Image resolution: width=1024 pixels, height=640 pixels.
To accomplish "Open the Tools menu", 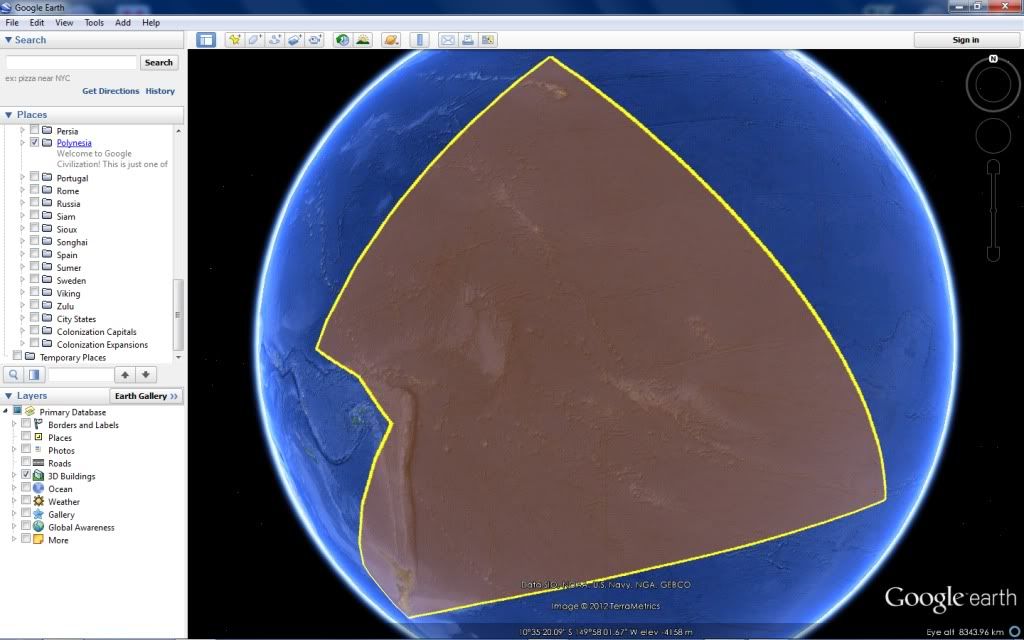I will 94,22.
